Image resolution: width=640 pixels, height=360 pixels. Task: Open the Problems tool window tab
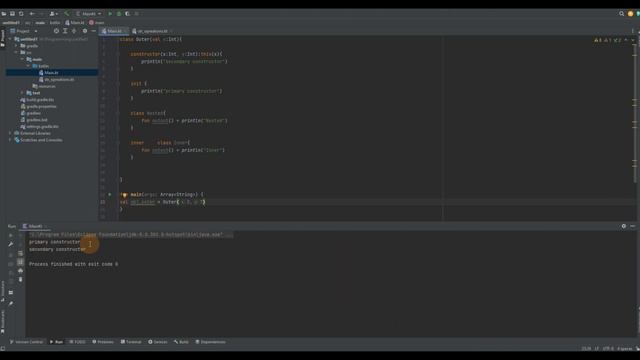point(103,342)
